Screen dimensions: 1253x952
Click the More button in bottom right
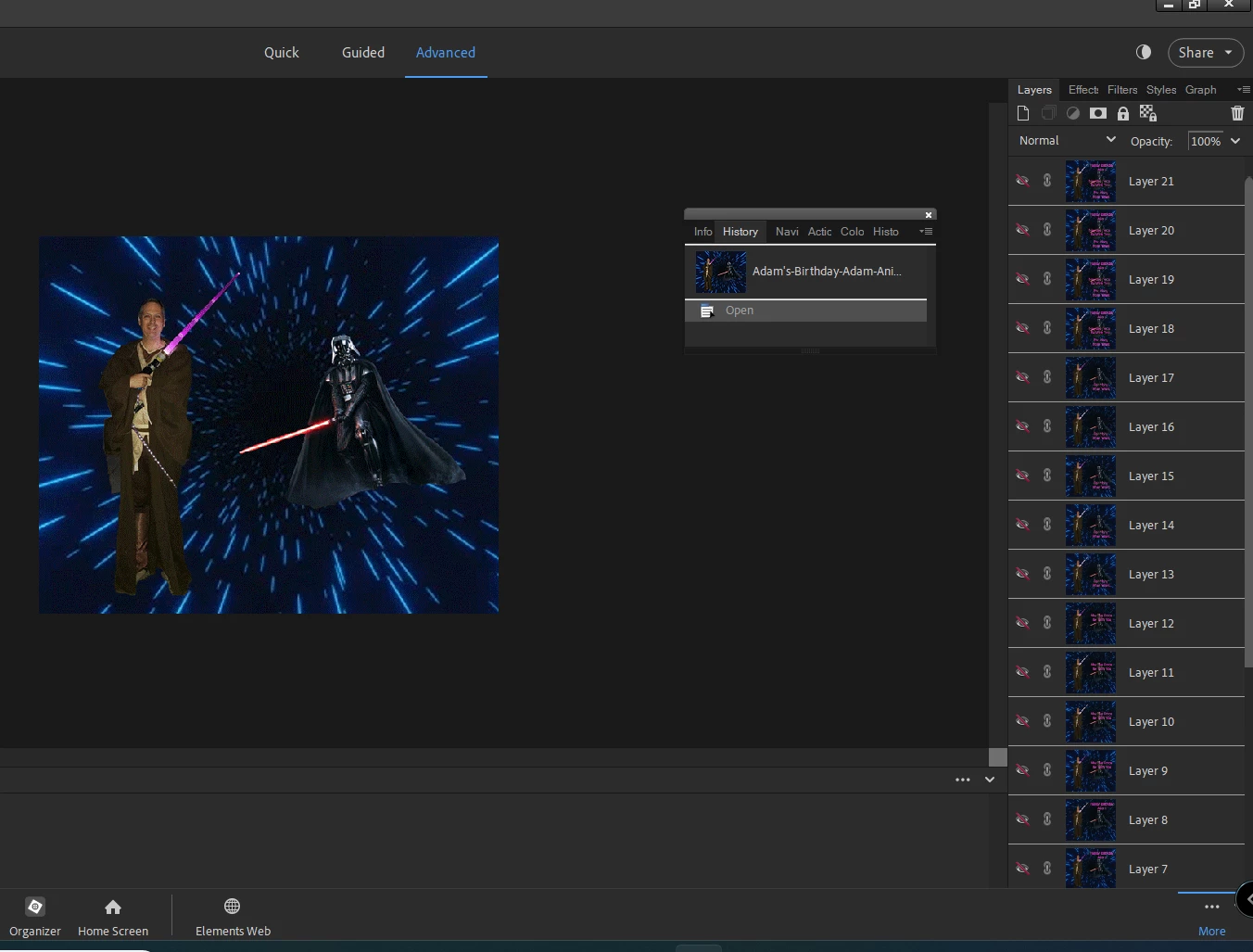tap(1211, 918)
